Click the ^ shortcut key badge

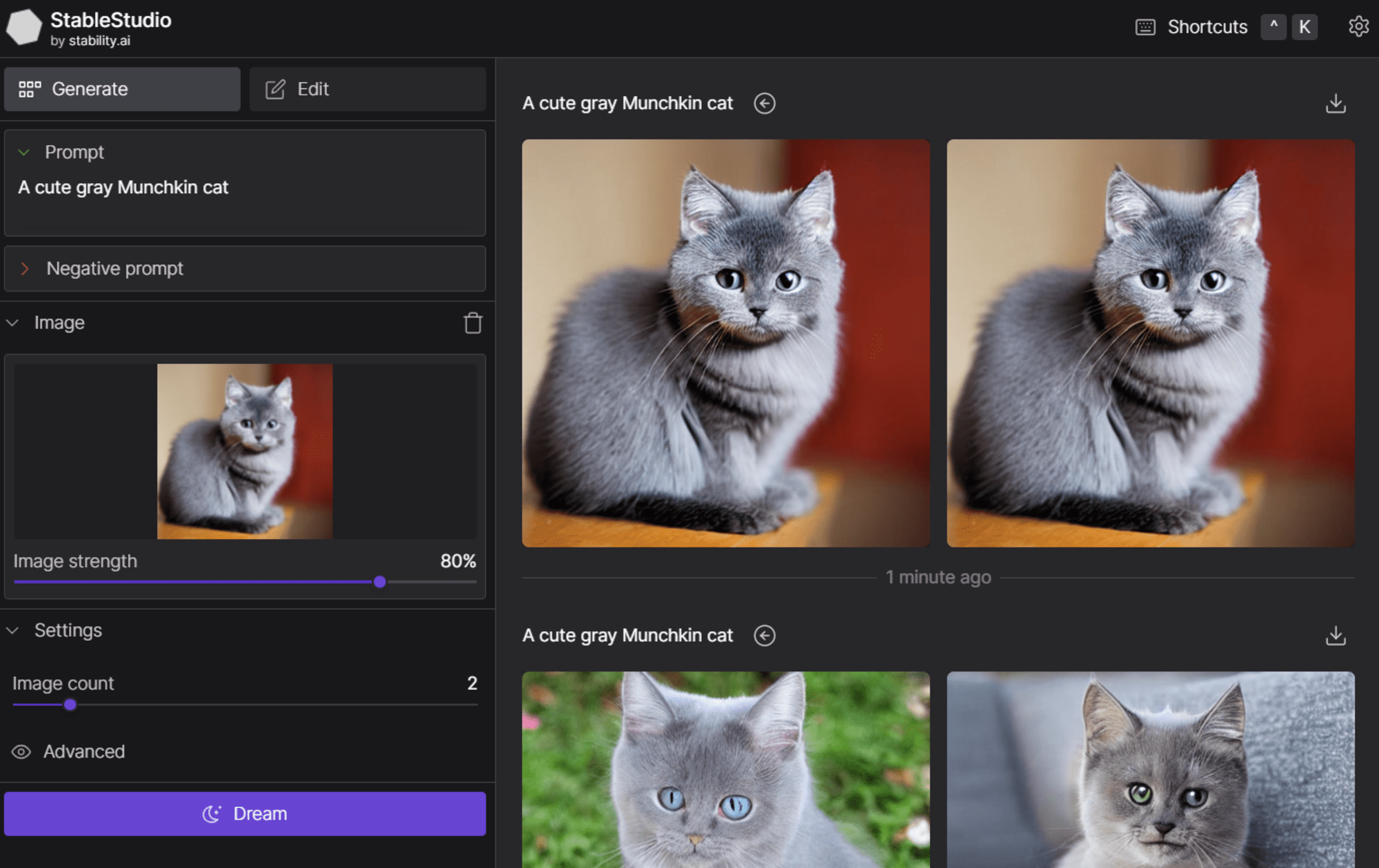1274,28
